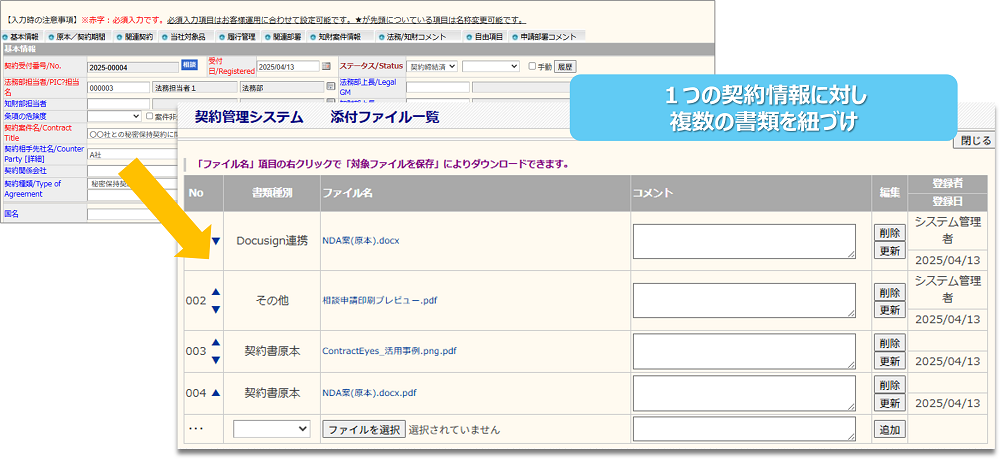The height and width of the screenshot is (459, 1000).
Task: Delete the 相談申請印刷プレビュー.pdf row with 削除
Action: click(889, 292)
